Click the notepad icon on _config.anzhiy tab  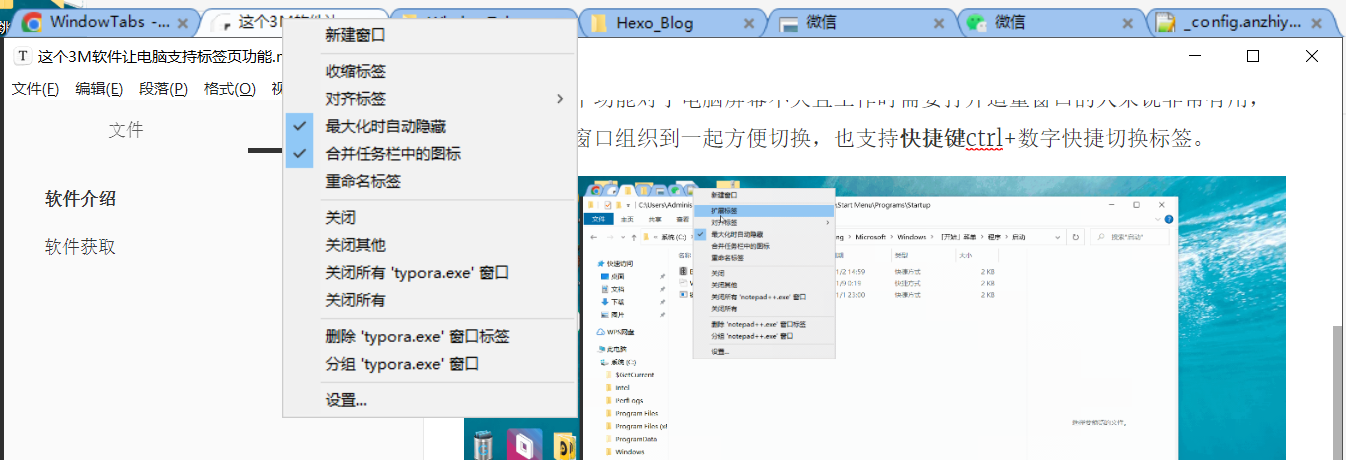[x=1165, y=23]
